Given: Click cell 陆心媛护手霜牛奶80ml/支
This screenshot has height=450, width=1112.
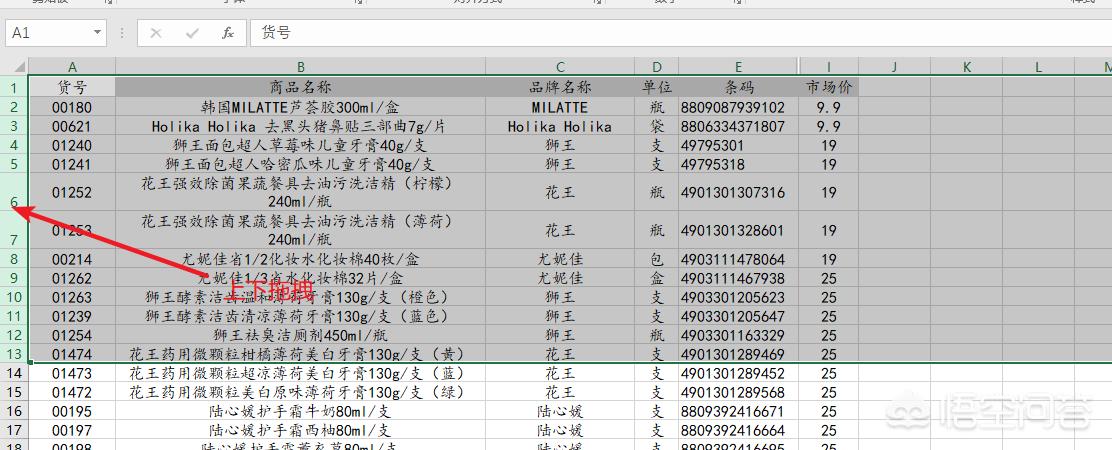Looking at the screenshot, I should click(x=301, y=411).
